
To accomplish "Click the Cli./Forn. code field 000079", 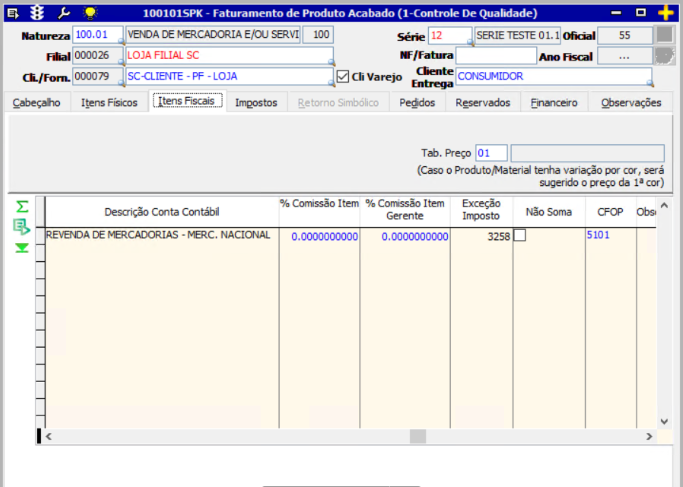I will 98,77.
